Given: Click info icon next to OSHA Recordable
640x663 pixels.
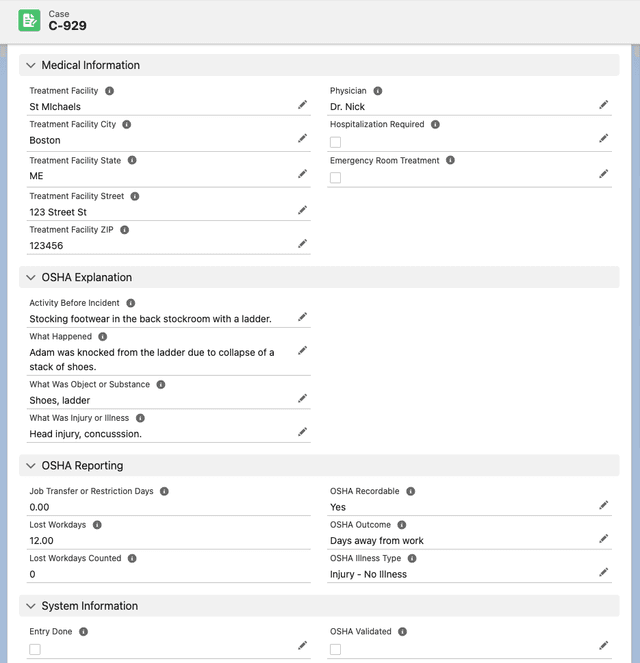Looking at the screenshot, I should [410, 492].
